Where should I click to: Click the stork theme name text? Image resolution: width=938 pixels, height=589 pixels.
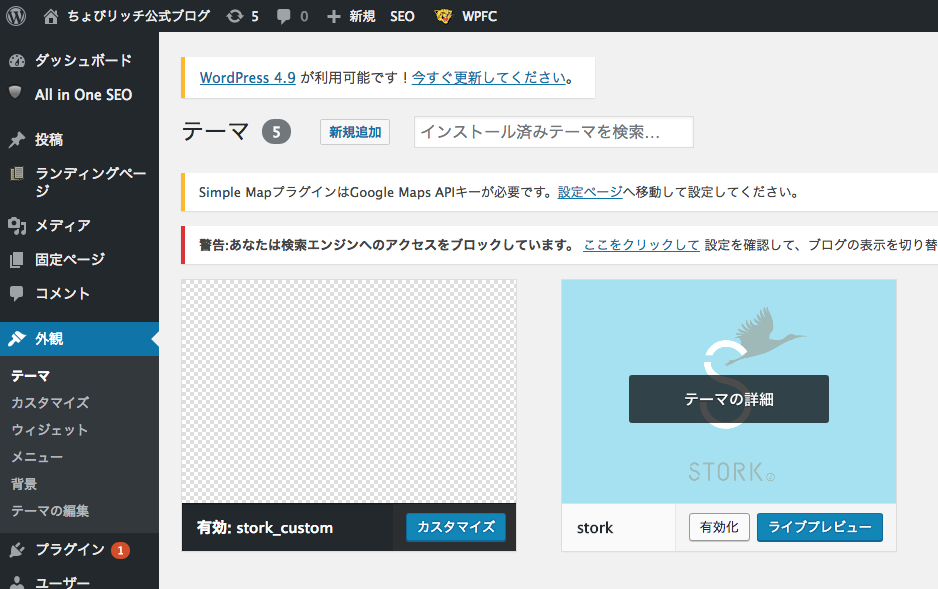(595, 528)
